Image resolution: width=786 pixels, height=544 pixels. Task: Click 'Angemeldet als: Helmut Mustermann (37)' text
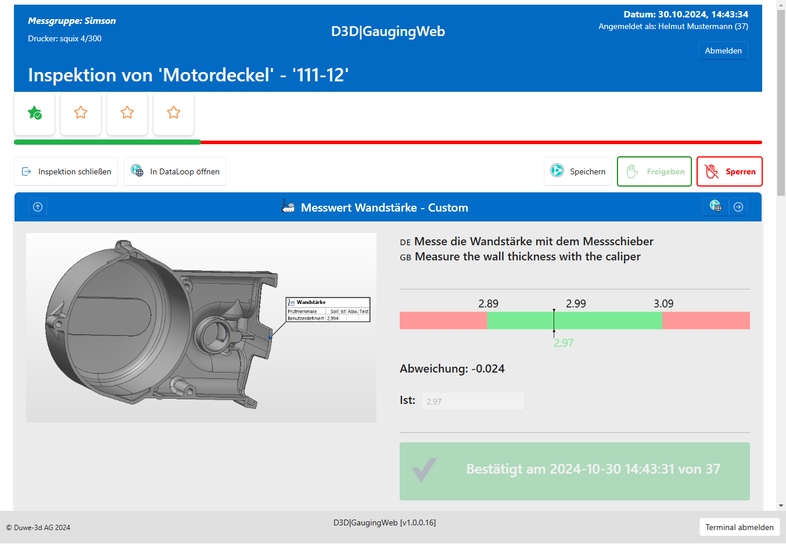(x=673, y=27)
